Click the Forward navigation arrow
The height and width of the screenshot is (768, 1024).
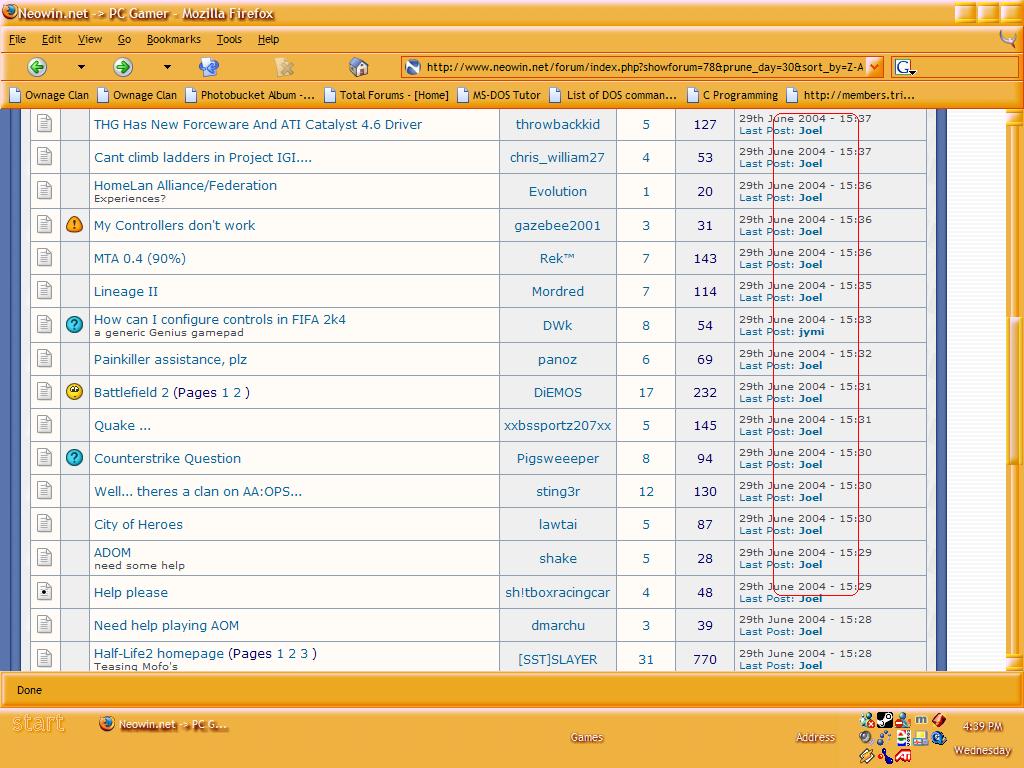point(123,67)
